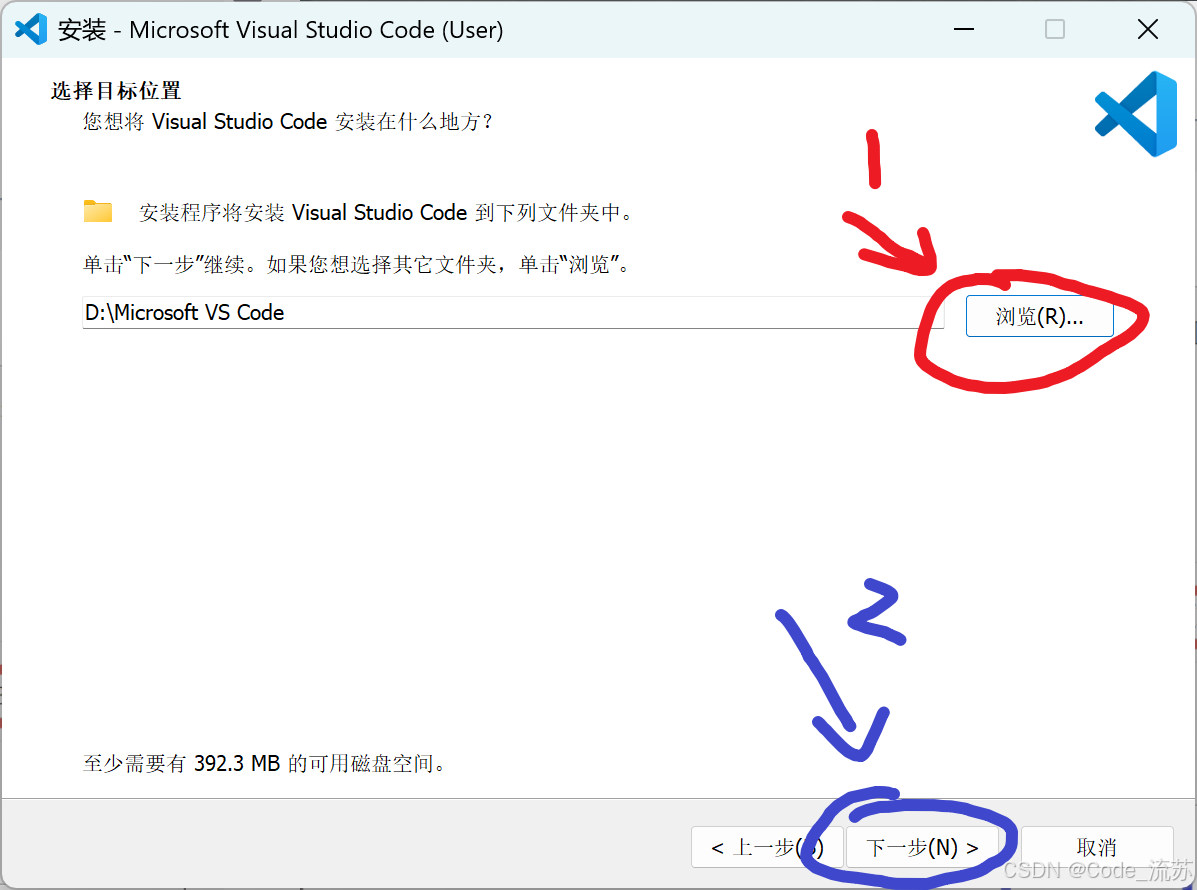Viewport: 1197px width, 890px height.
Task: Click the yellow folder icon
Action: pos(98,211)
